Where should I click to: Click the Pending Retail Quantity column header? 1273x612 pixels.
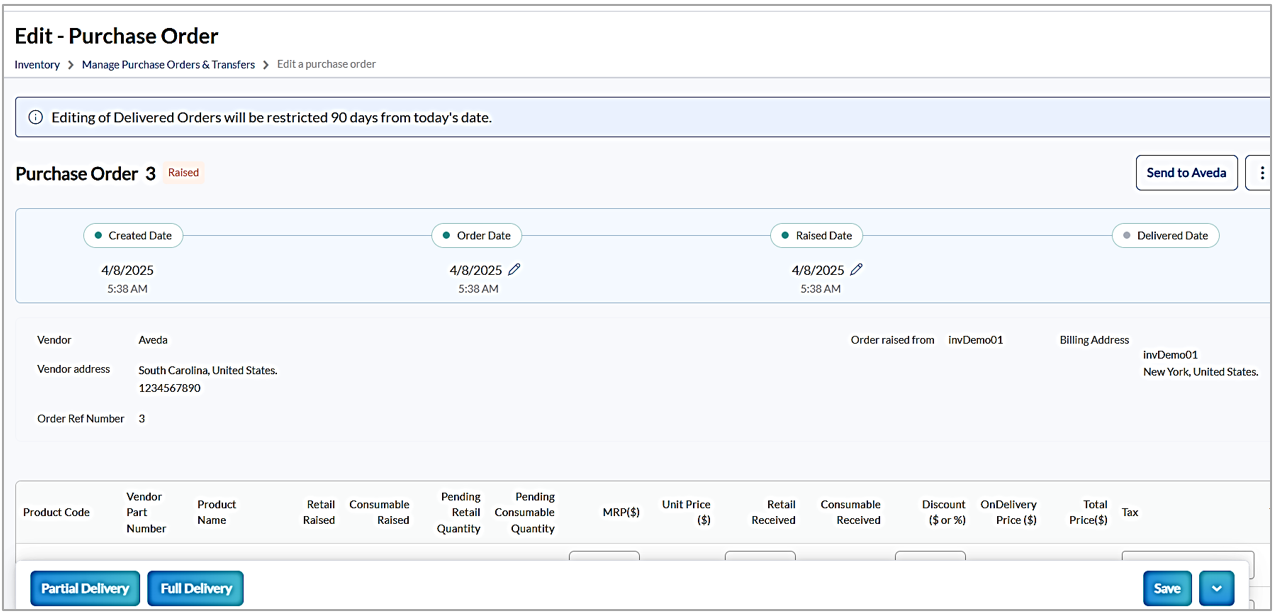click(x=459, y=512)
